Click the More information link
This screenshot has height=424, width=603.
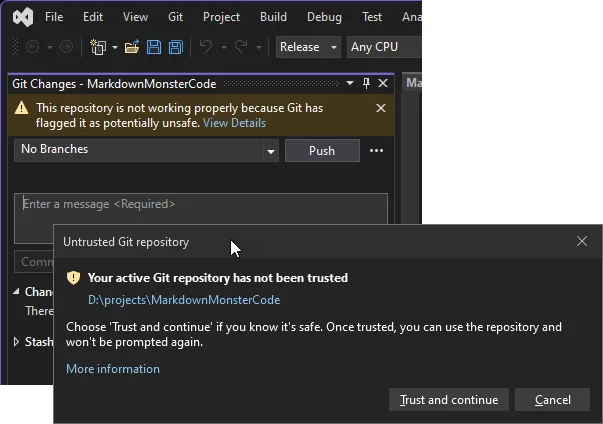pyautogui.click(x=113, y=369)
